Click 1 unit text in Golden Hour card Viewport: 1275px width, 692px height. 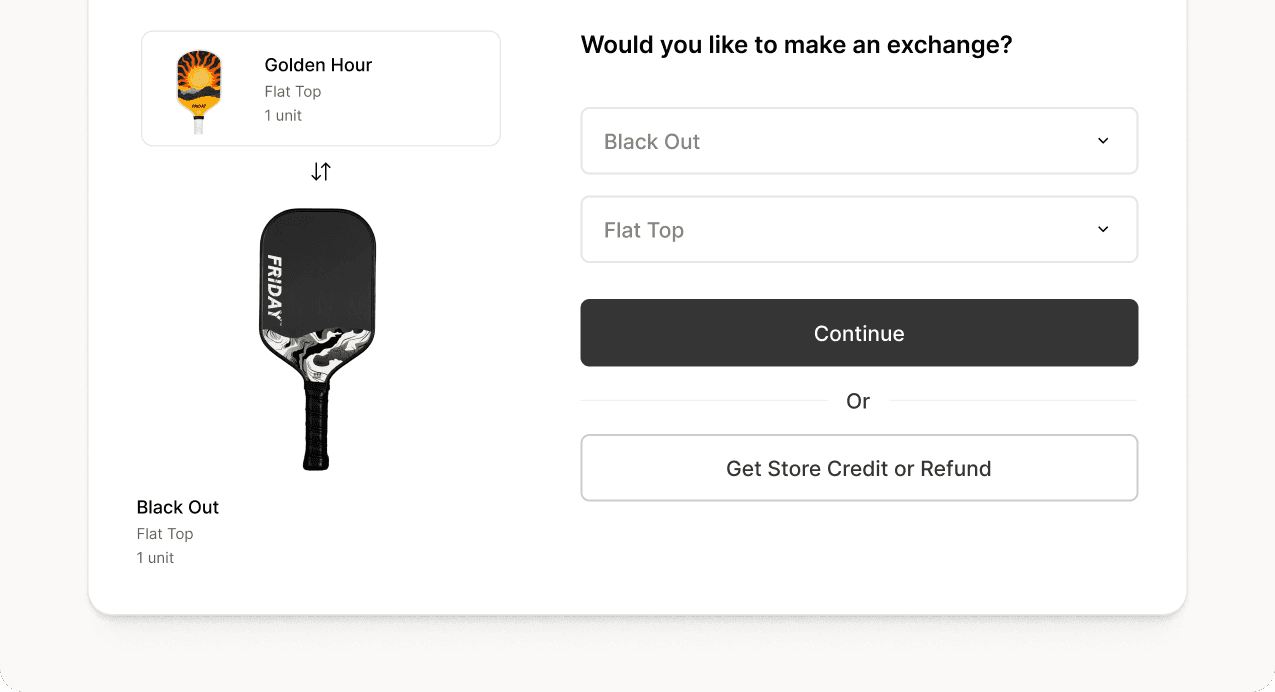(x=283, y=116)
